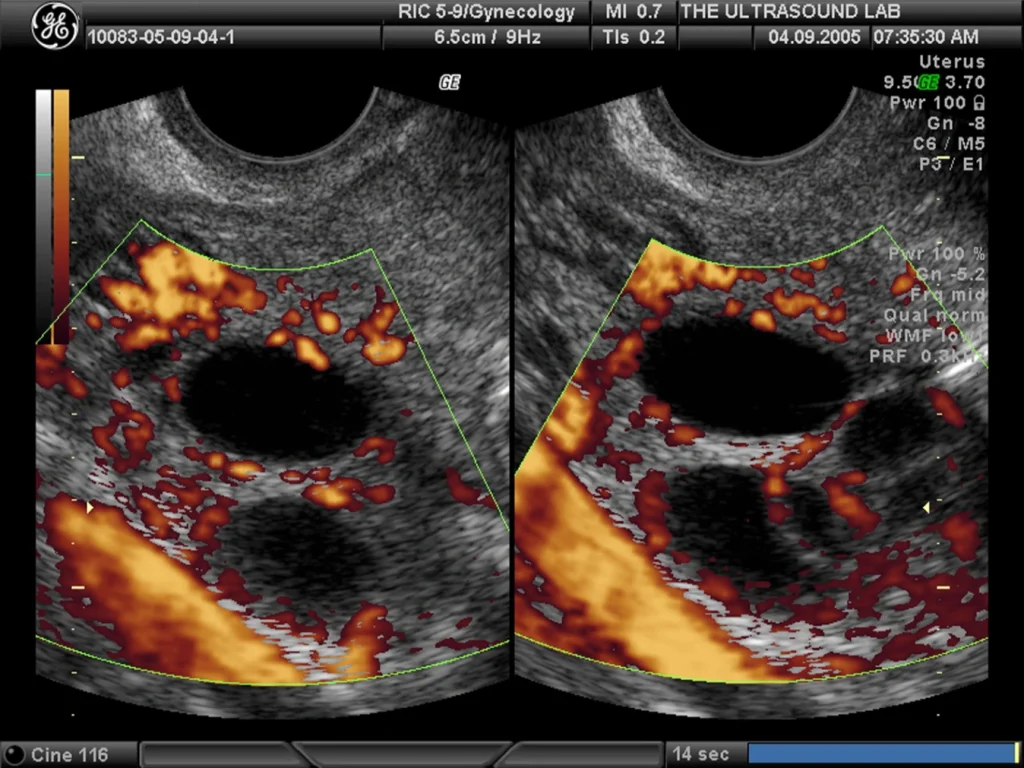Image resolution: width=1024 pixels, height=768 pixels.
Task: Click the PRF 0.3kHz Doppler setting
Action: pyautogui.click(x=927, y=357)
